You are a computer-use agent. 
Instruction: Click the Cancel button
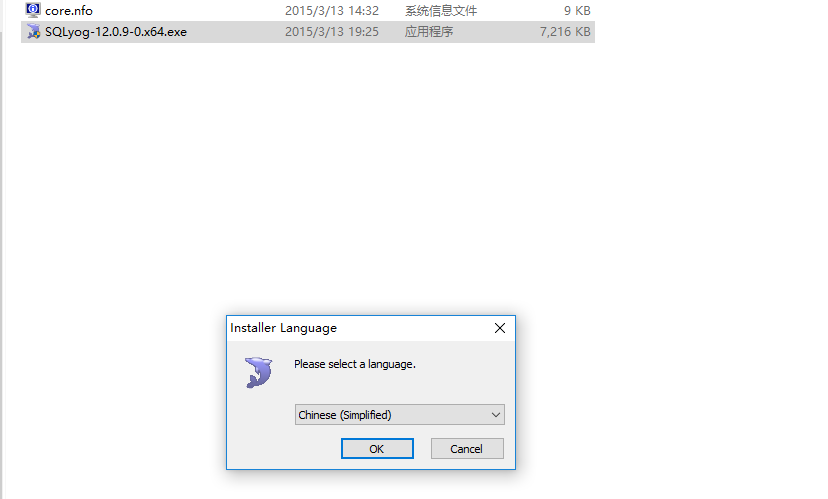[x=467, y=449]
